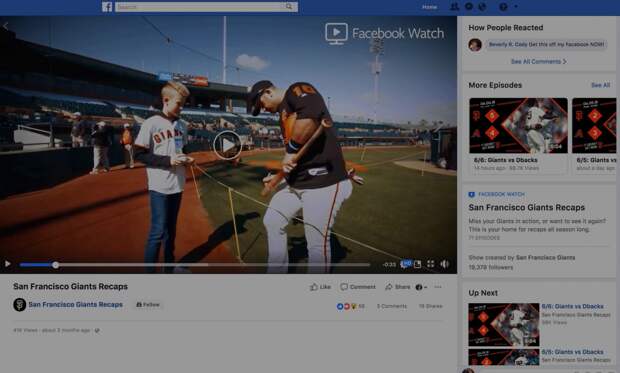Click the Facebook logo icon

coord(107,7)
